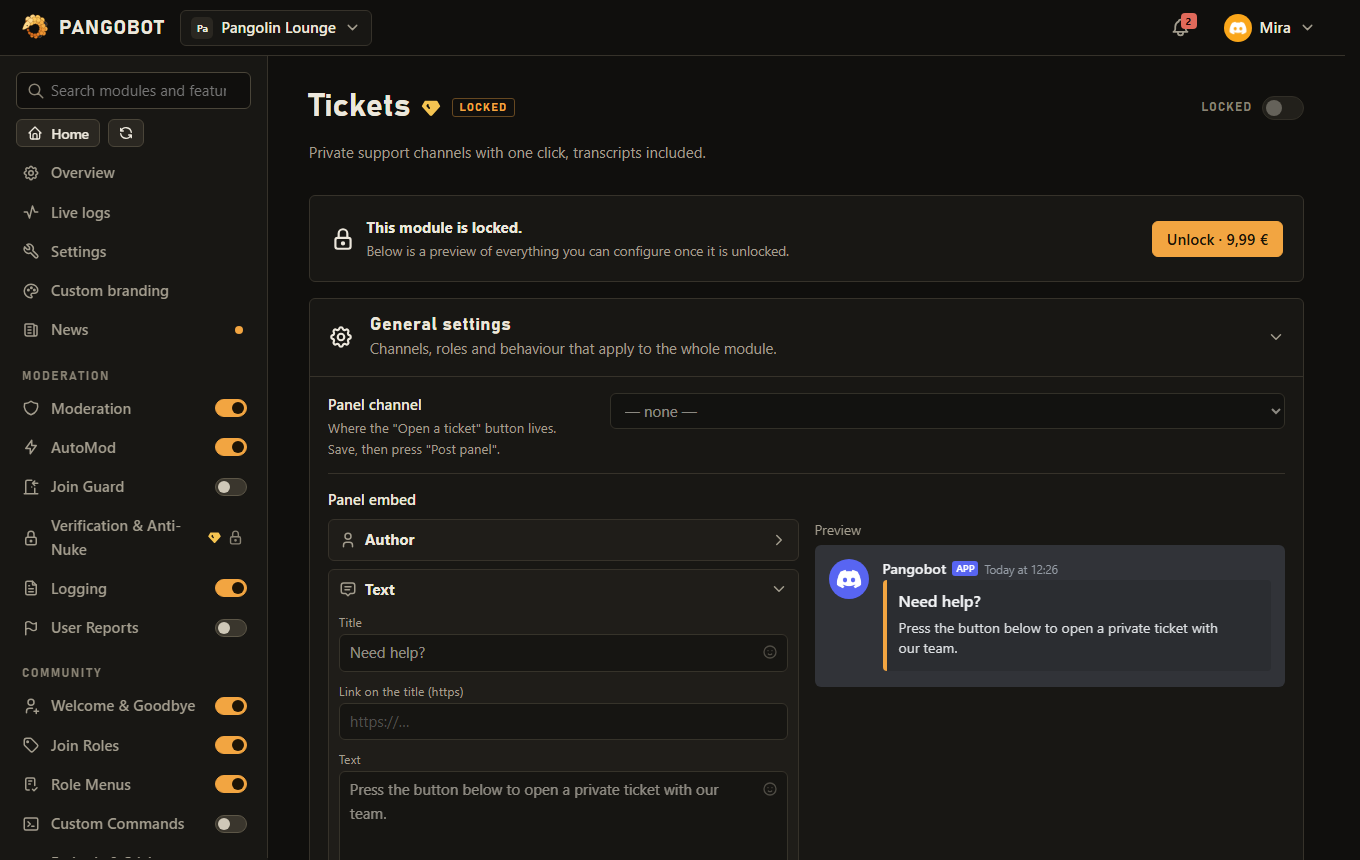Image resolution: width=1360 pixels, height=860 pixels.
Task: Click the Pangobot logo icon
Action: (x=35, y=27)
